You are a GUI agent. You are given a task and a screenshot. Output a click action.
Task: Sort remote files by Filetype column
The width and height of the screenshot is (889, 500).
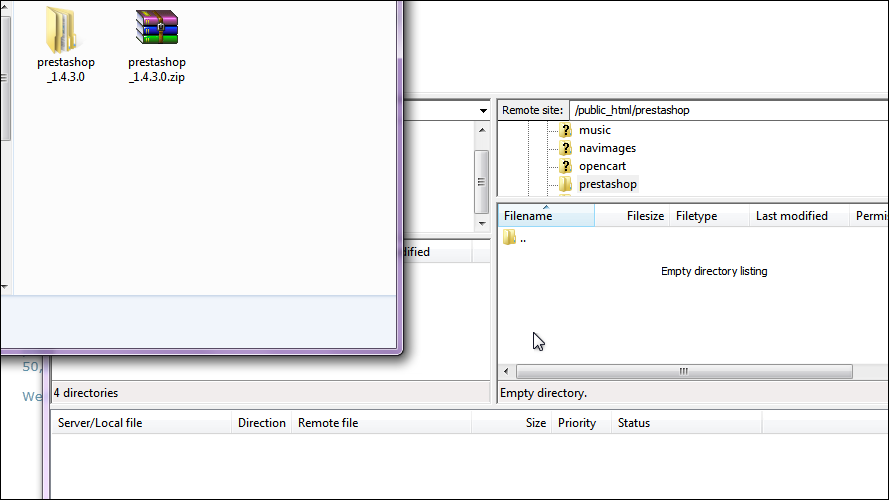(x=709, y=216)
